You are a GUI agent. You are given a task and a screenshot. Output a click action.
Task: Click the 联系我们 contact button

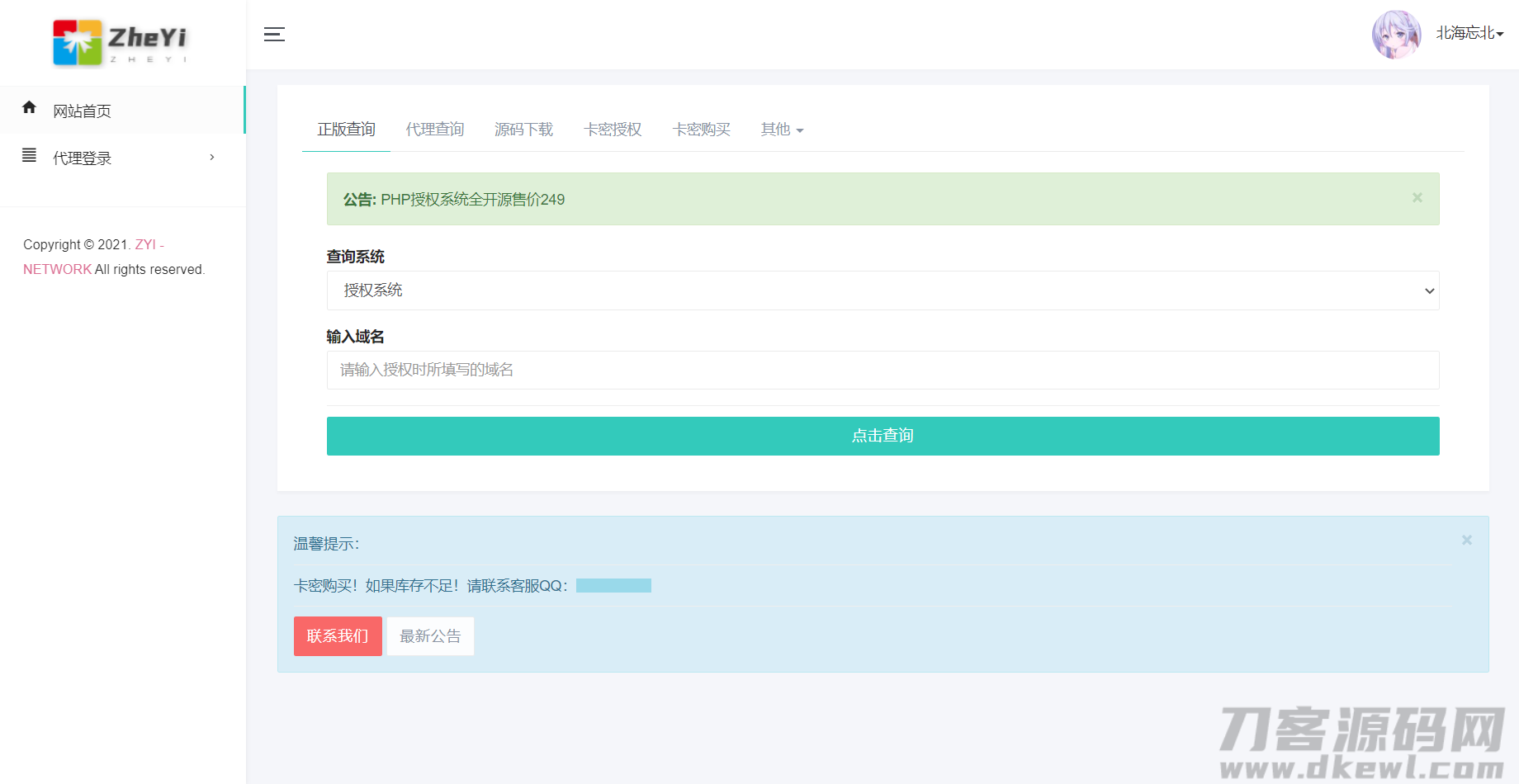pos(338,635)
